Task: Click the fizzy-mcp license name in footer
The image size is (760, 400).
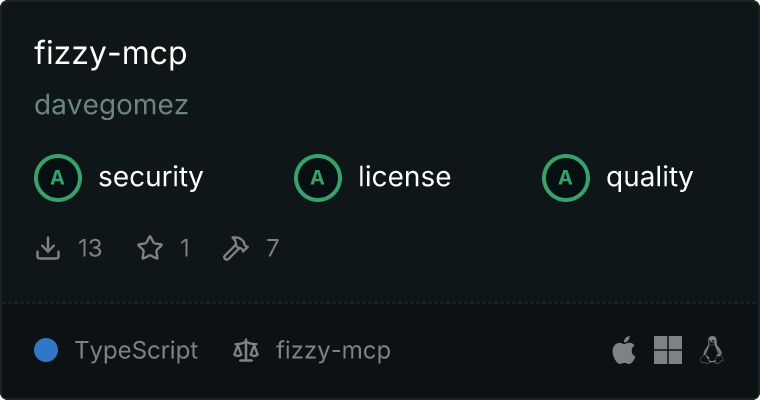Action: pyautogui.click(x=333, y=351)
